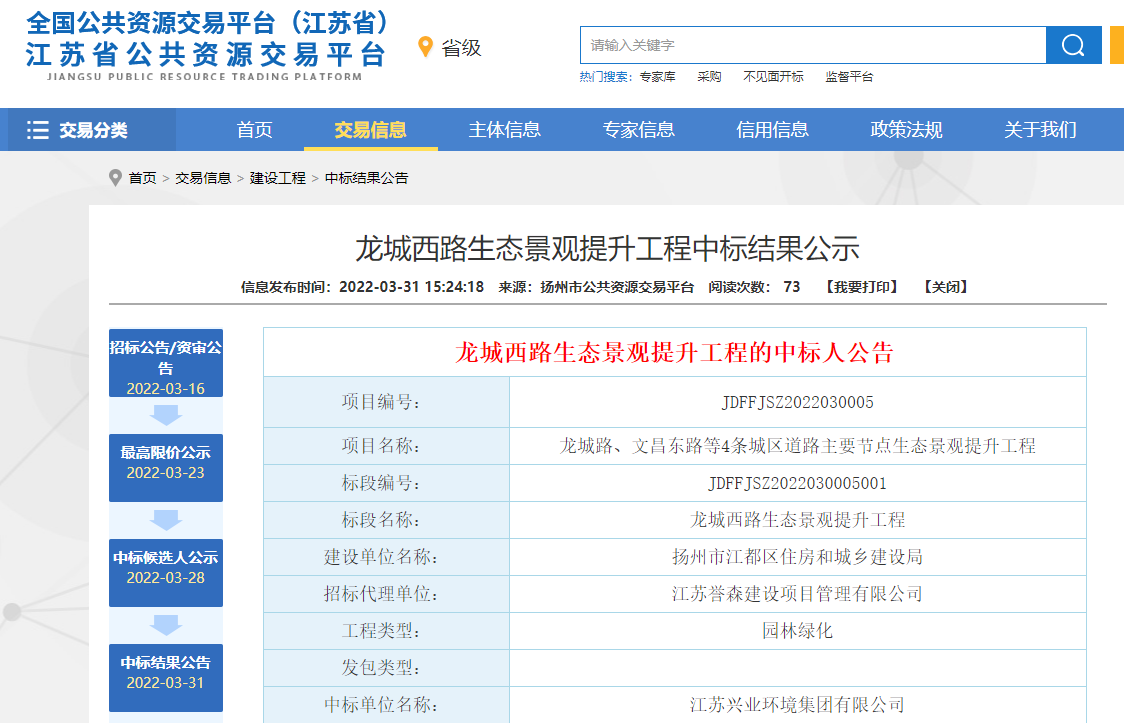Click the search magnifier button
Screen dimensions: 1124x723
tap(1073, 45)
